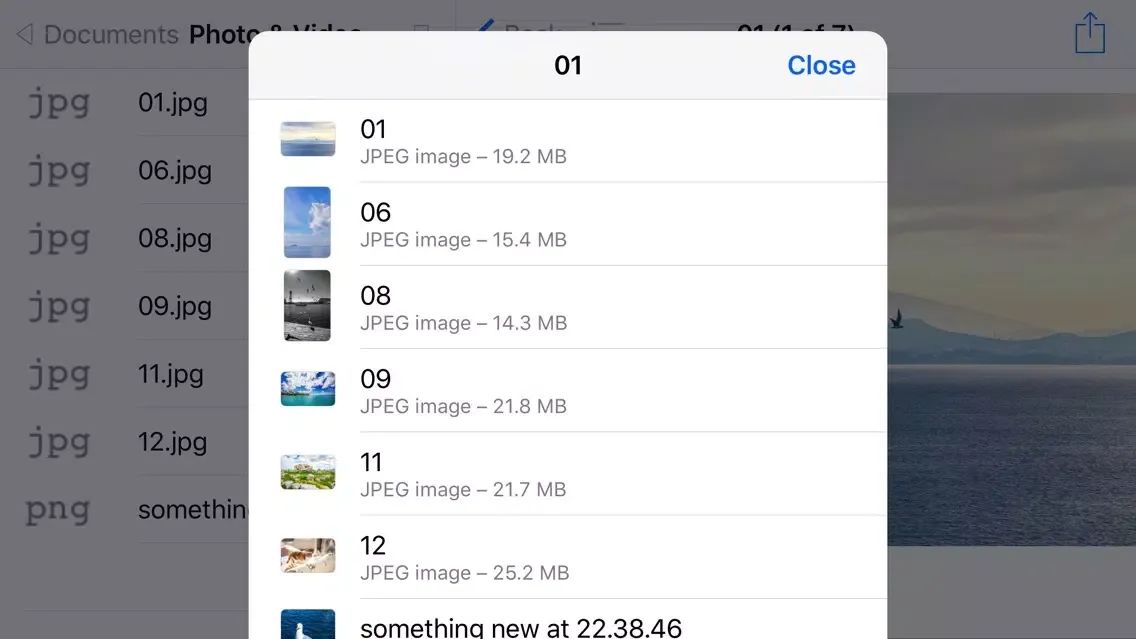Tap the jpg type icon beside 08.jpg
This screenshot has height=639, width=1136.
tap(59, 238)
